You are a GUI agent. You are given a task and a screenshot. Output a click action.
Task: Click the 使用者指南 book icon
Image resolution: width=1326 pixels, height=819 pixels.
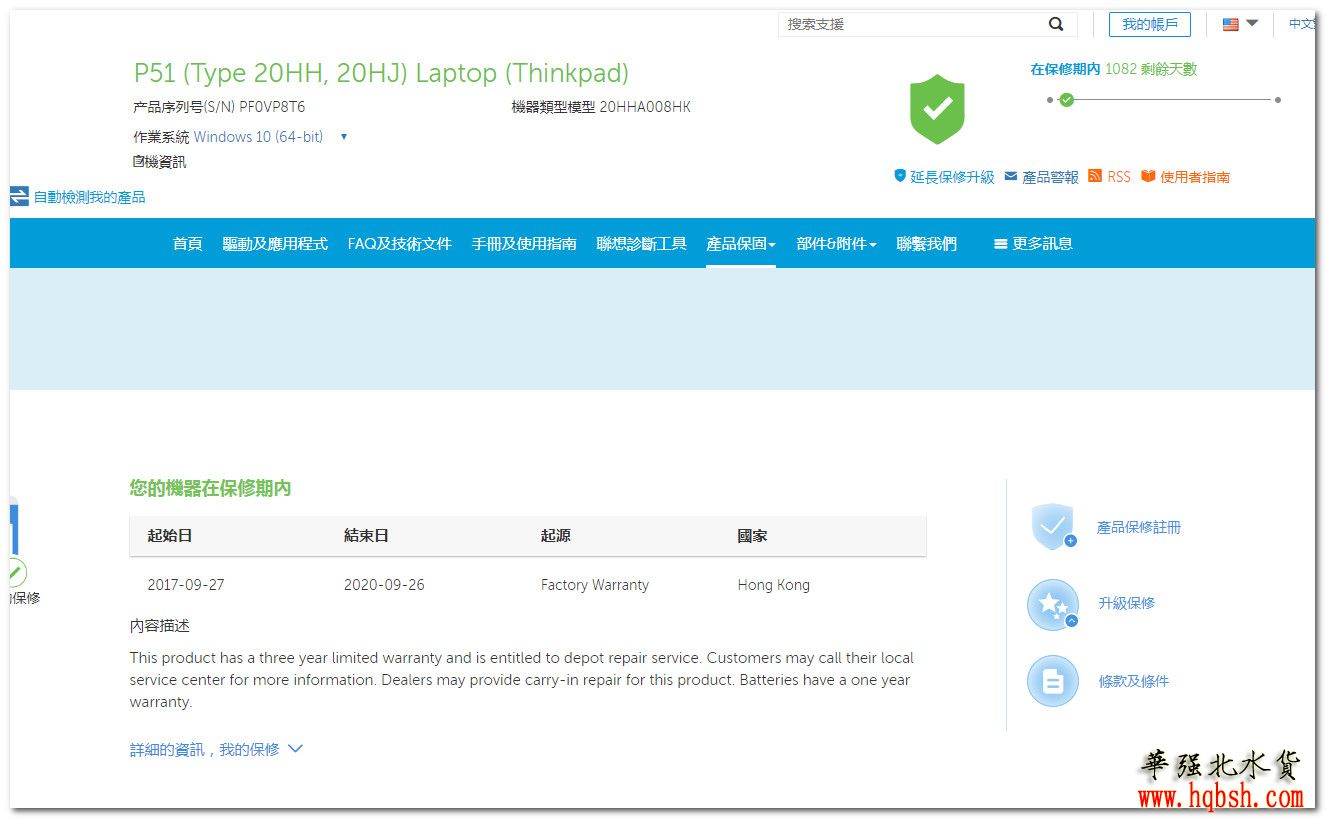coord(1148,176)
